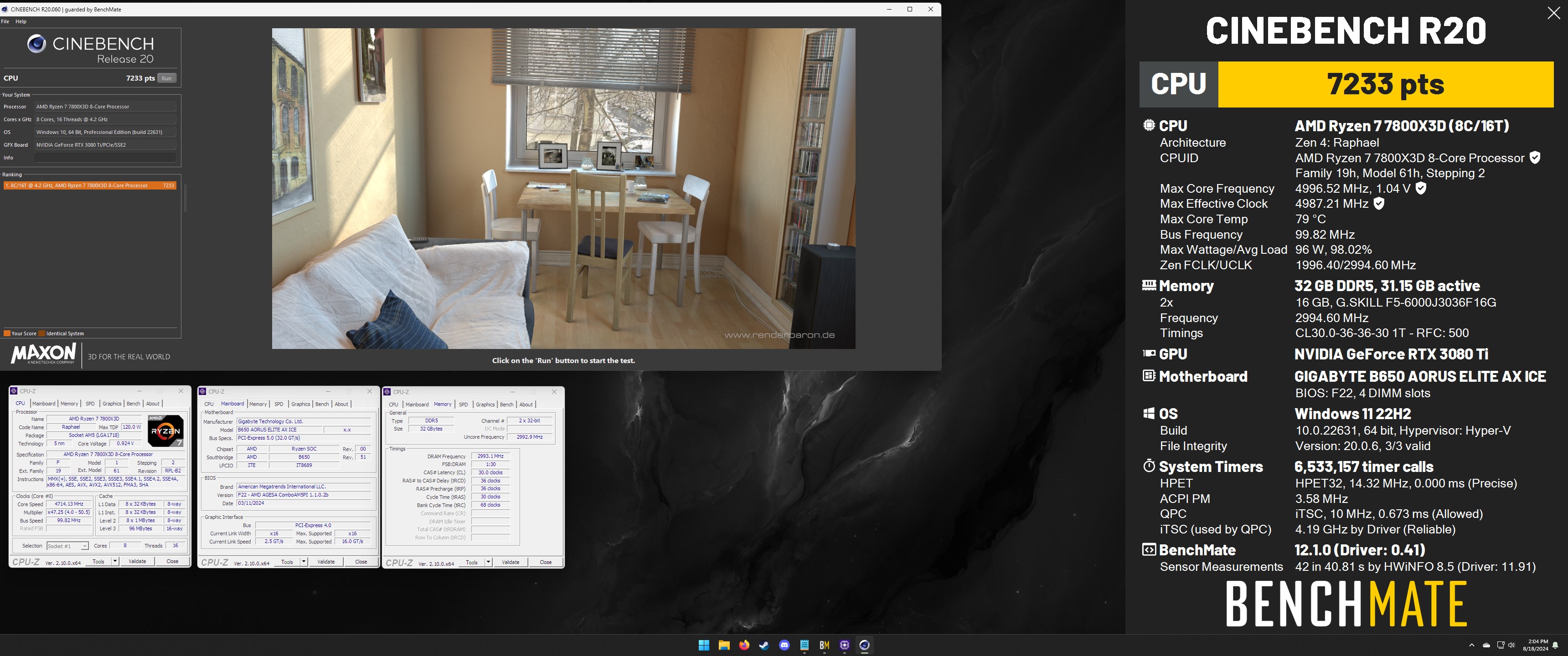This screenshot has height=656, width=1568.
Task: Click the rendered room preview image
Action: (x=563, y=188)
